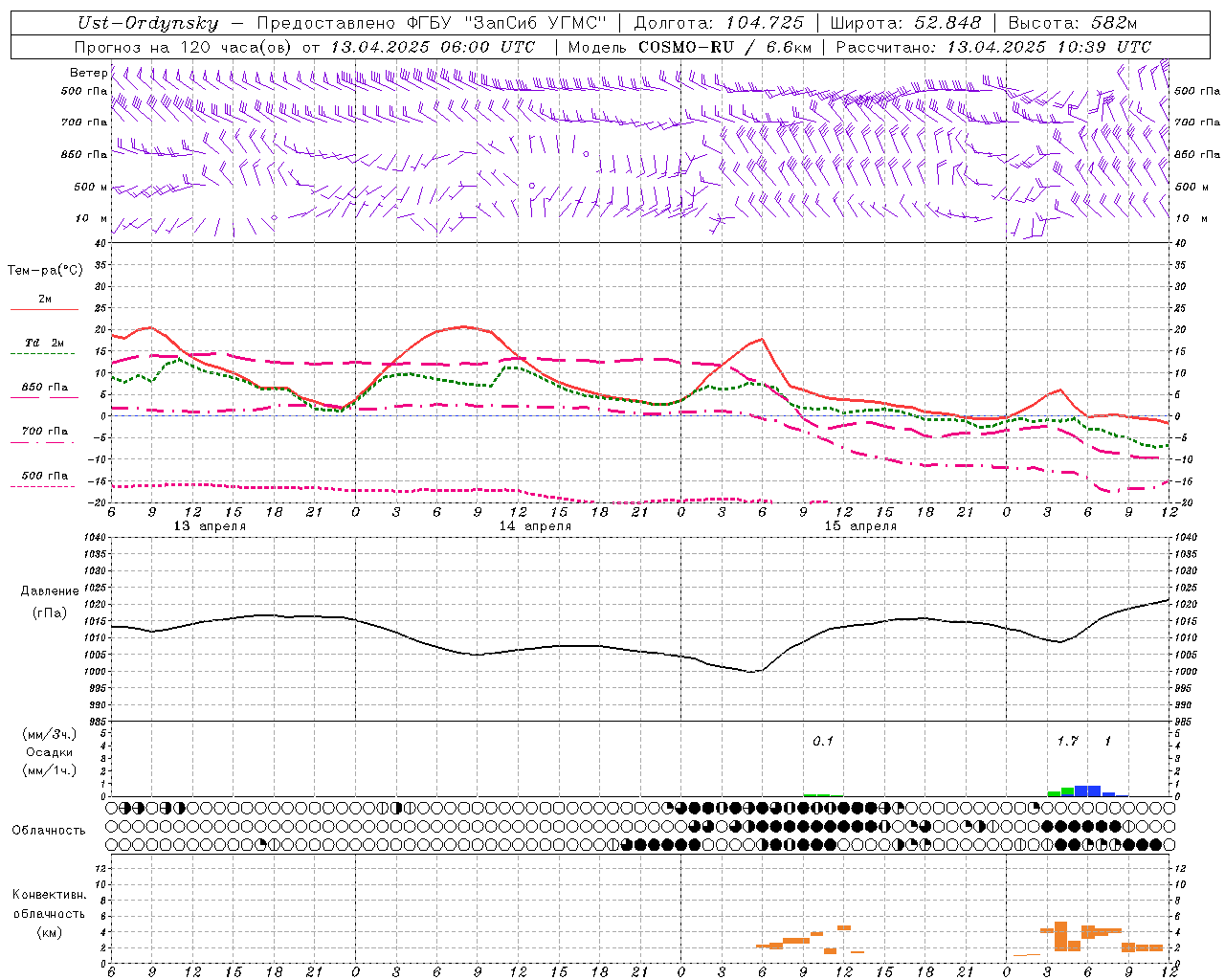This screenshot has width=1225, height=980.
Task: Click the 'Облачность' cloudiness label
Action: pos(49,831)
